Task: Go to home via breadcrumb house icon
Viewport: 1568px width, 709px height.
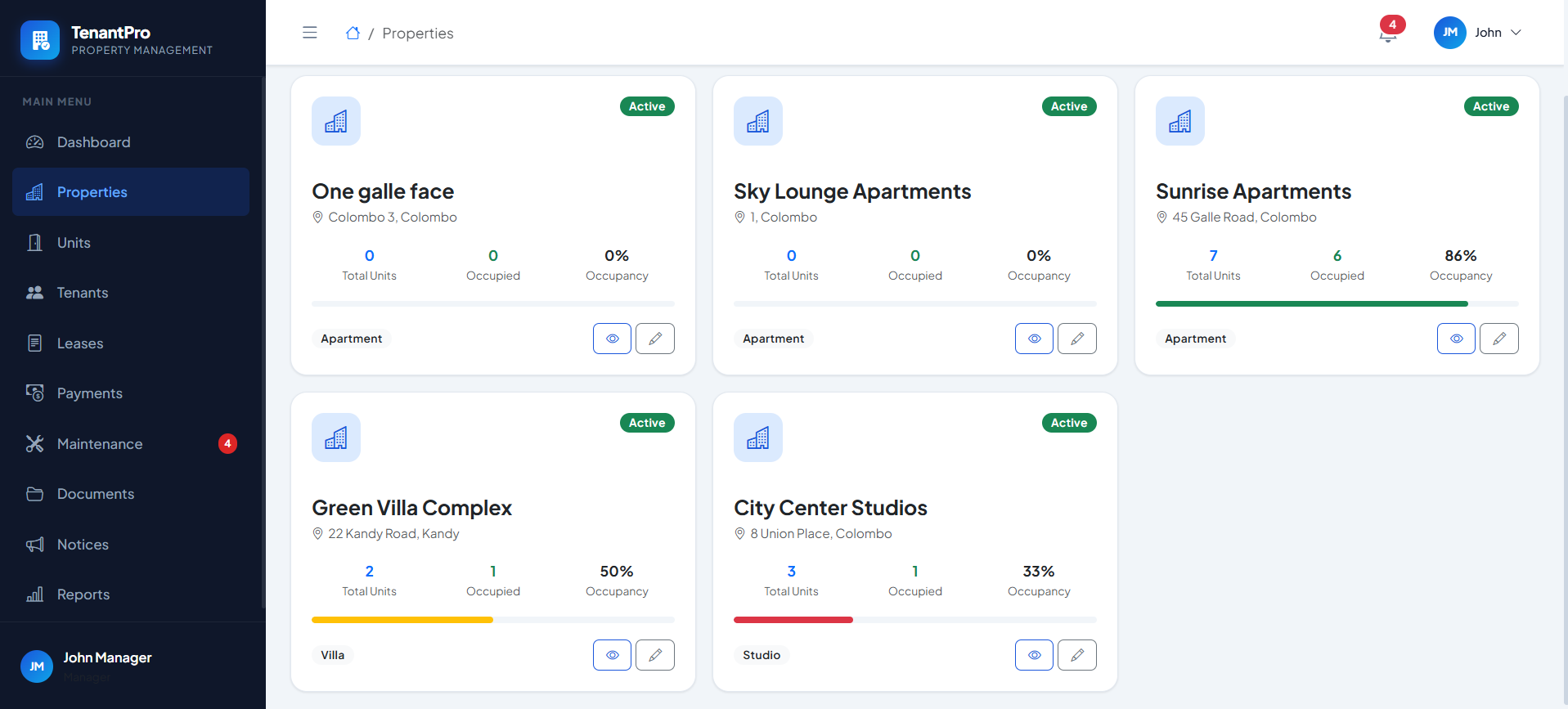Action: 353,33
